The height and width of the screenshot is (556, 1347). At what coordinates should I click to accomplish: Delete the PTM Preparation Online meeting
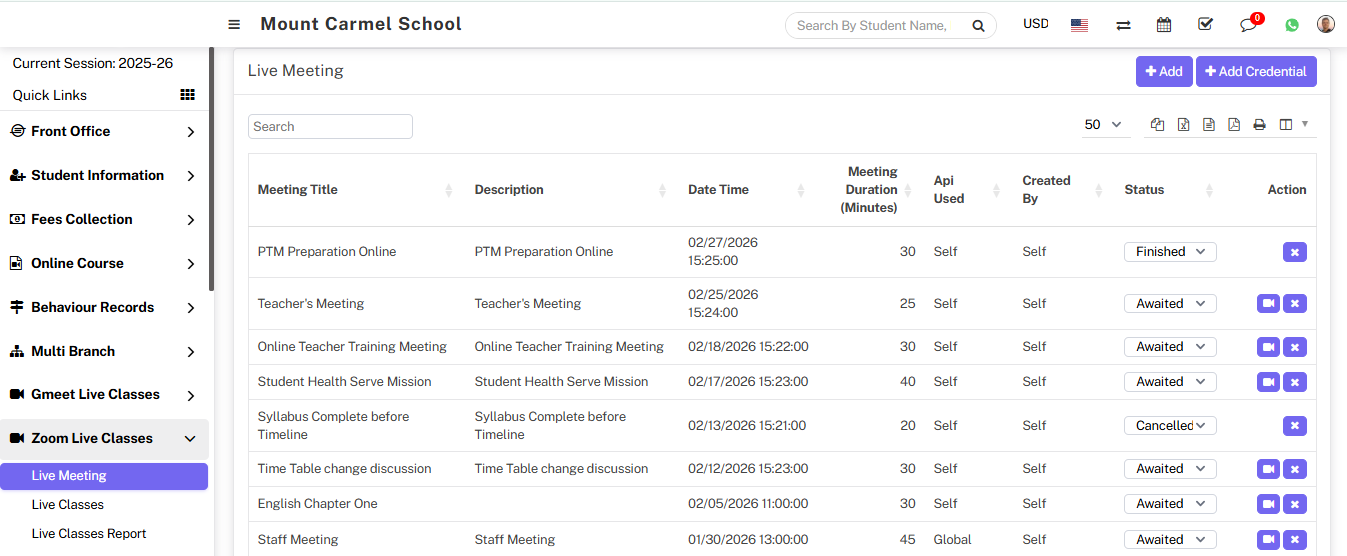pos(1294,252)
